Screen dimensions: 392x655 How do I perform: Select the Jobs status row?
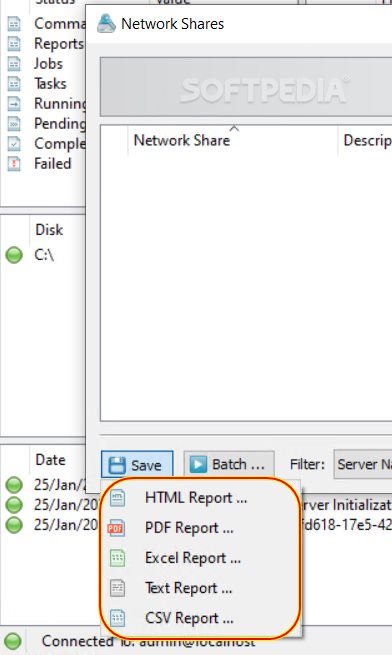coord(43,63)
